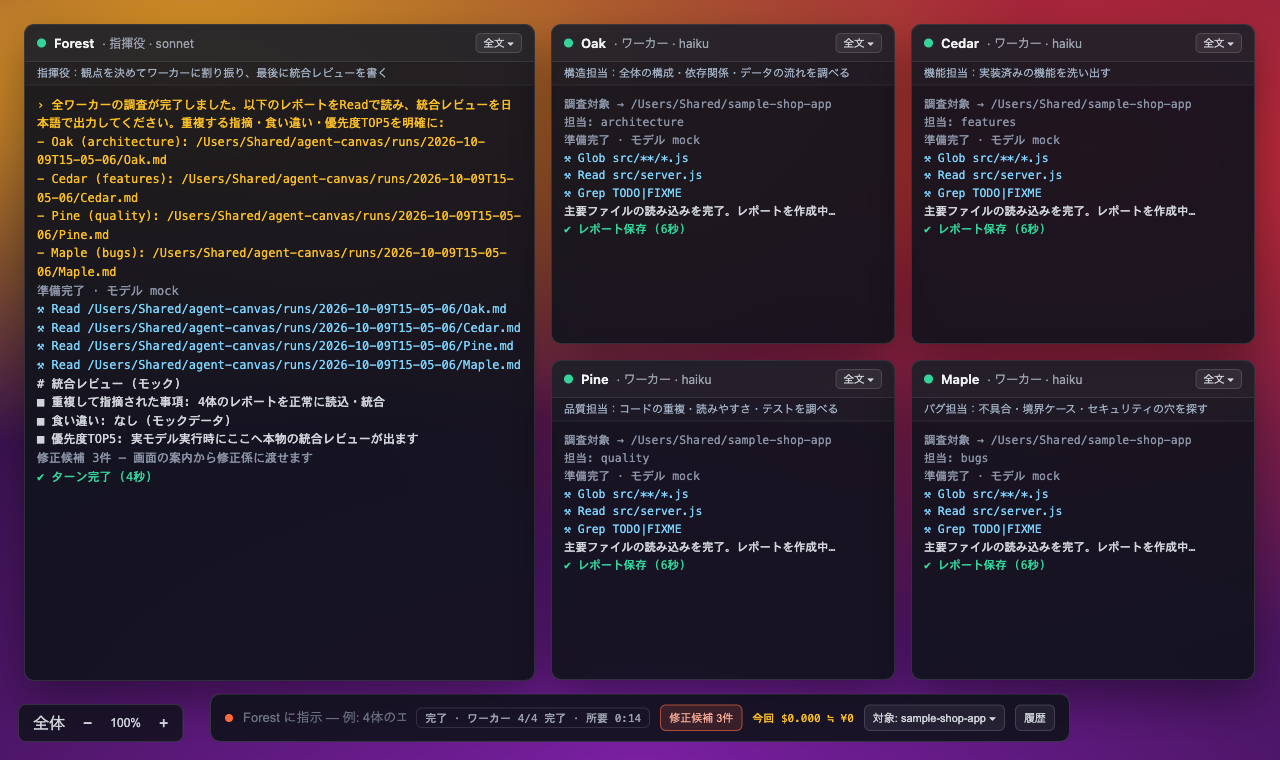The width and height of the screenshot is (1280, 760).
Task: Click Oak's Glob src/**/*.js line
Action: click(x=626, y=158)
